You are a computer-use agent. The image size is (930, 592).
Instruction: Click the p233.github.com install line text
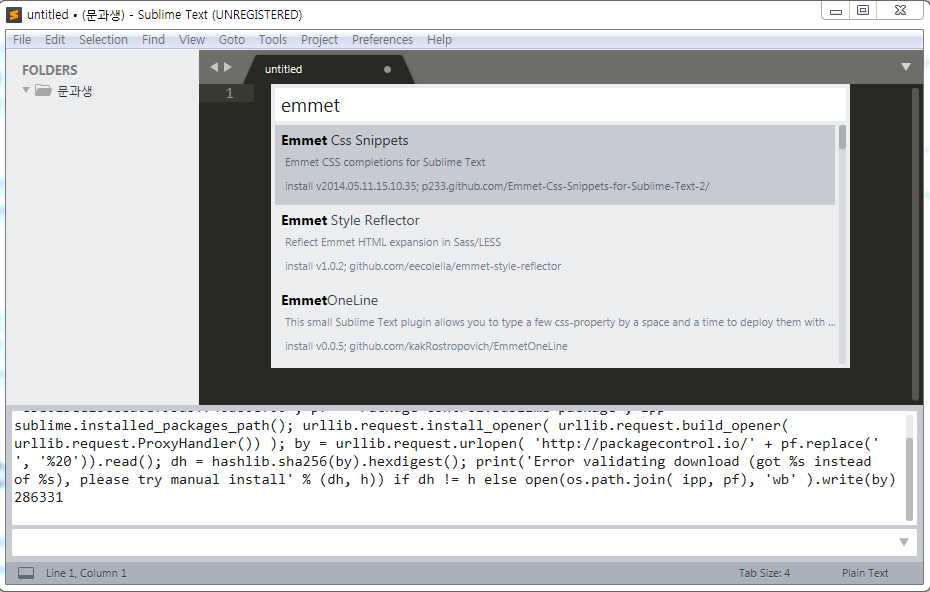tap(497, 186)
